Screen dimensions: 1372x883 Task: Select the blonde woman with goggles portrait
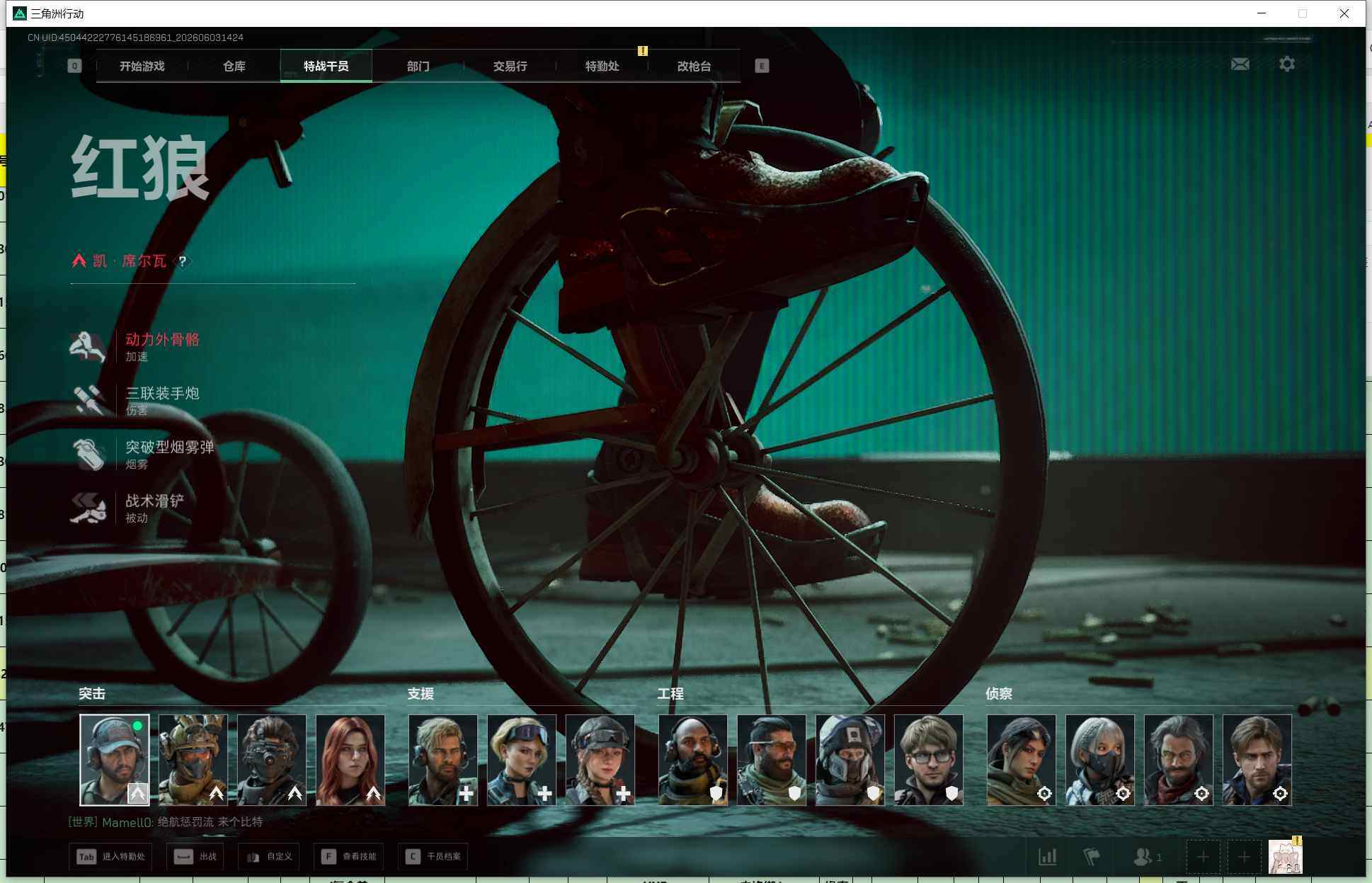[x=522, y=760]
